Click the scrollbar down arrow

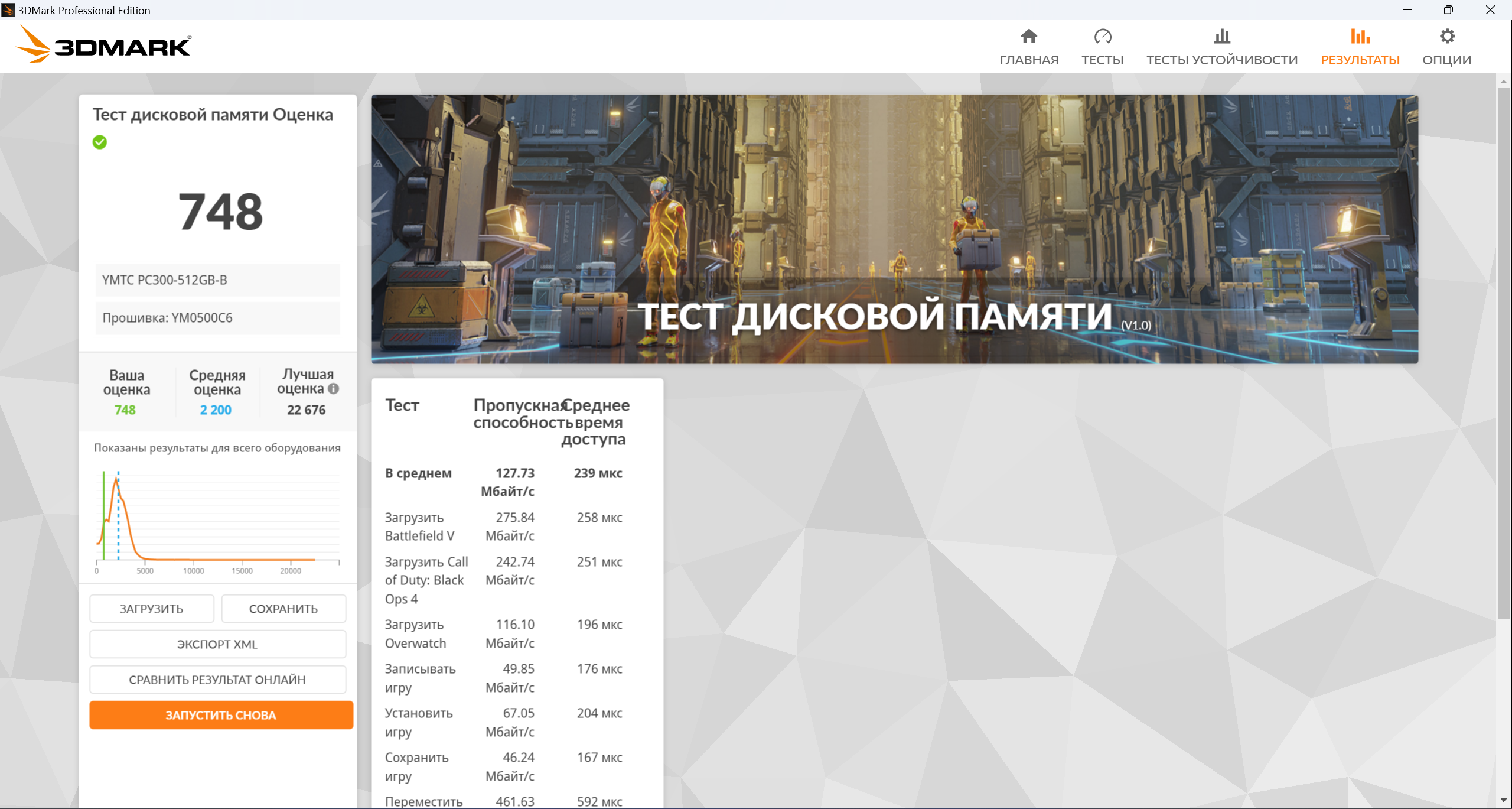click(x=1504, y=801)
